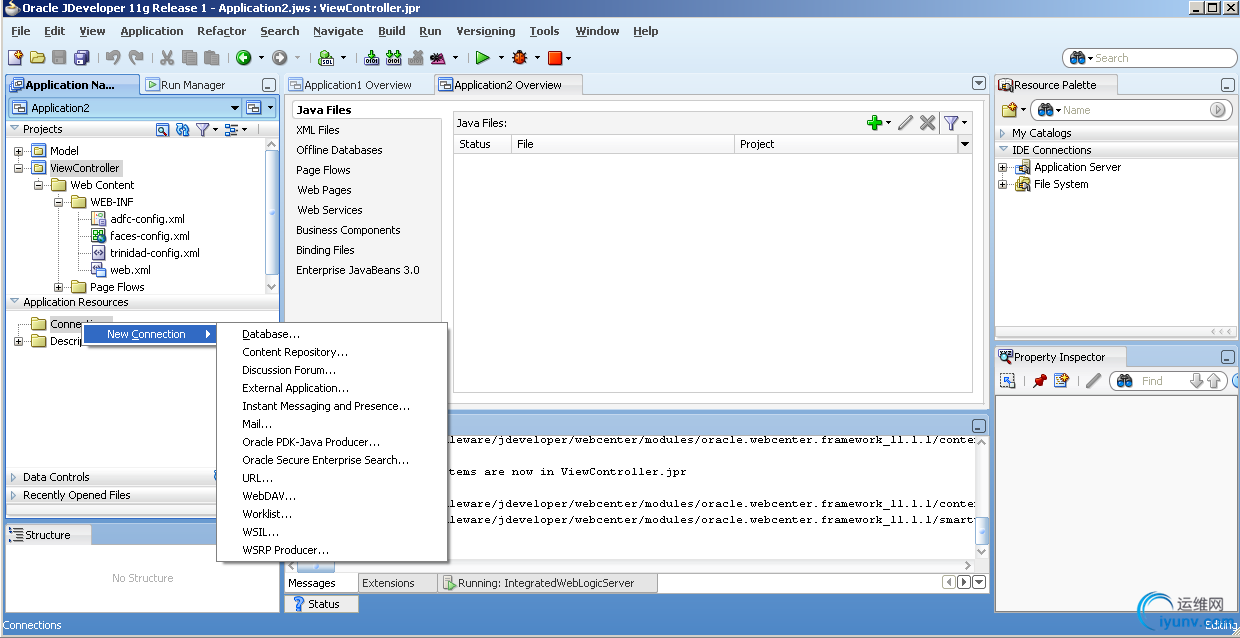The height and width of the screenshot is (638, 1240).
Task: Select Web Services in overview list
Action: pyautogui.click(x=330, y=210)
